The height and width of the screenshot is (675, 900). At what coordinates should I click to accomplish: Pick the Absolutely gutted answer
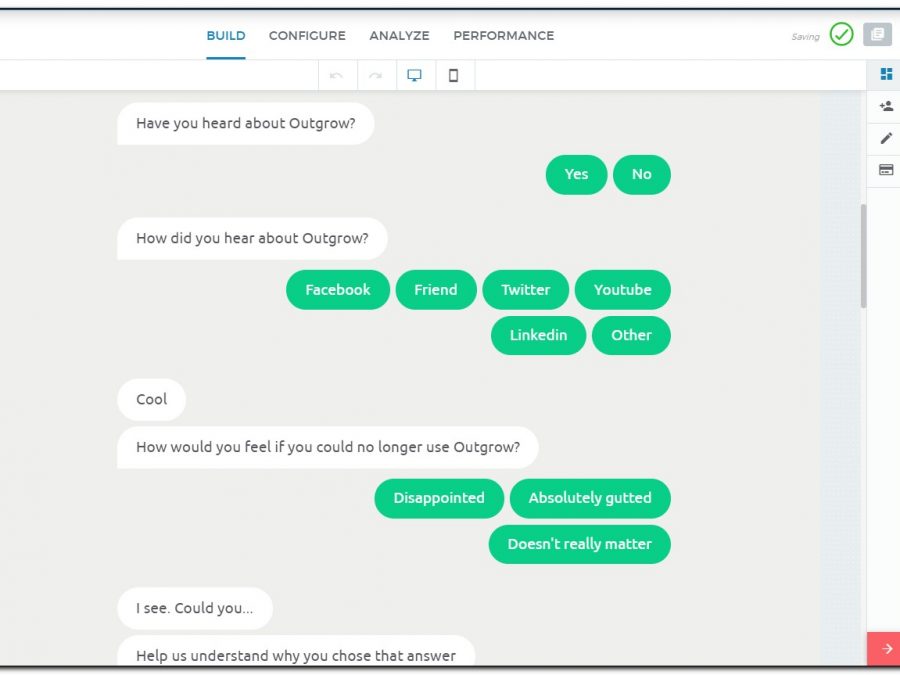(590, 498)
